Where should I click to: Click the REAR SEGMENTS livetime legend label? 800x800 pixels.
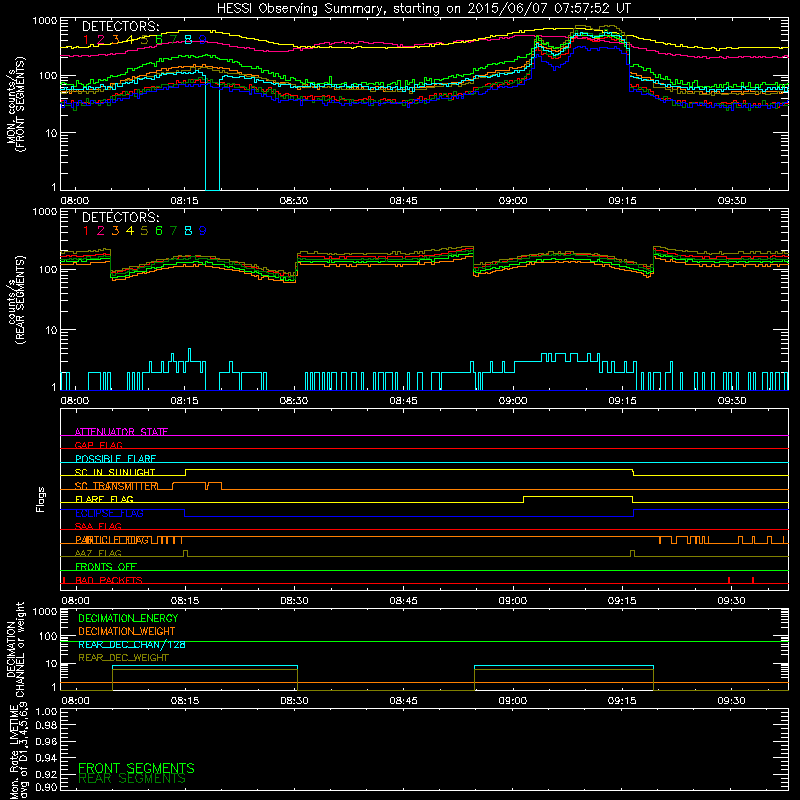pyautogui.click(x=132, y=779)
